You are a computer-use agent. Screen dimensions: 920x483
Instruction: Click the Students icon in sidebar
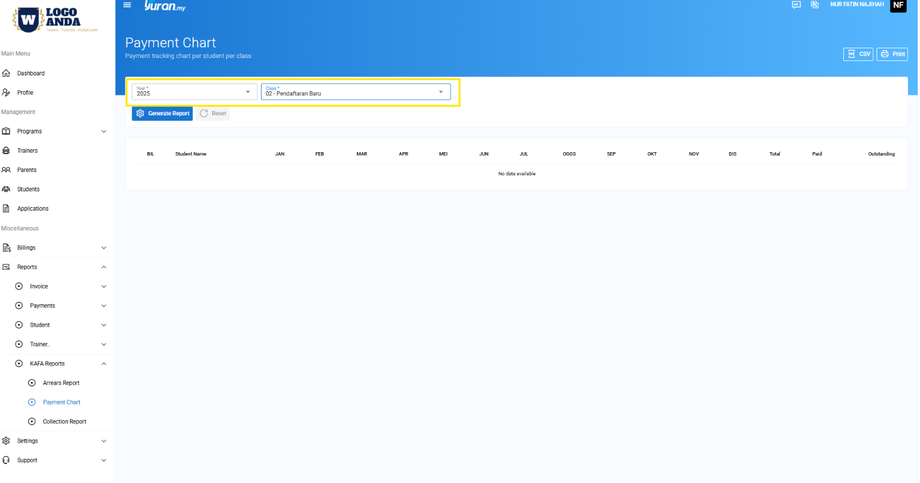[x=6, y=190]
